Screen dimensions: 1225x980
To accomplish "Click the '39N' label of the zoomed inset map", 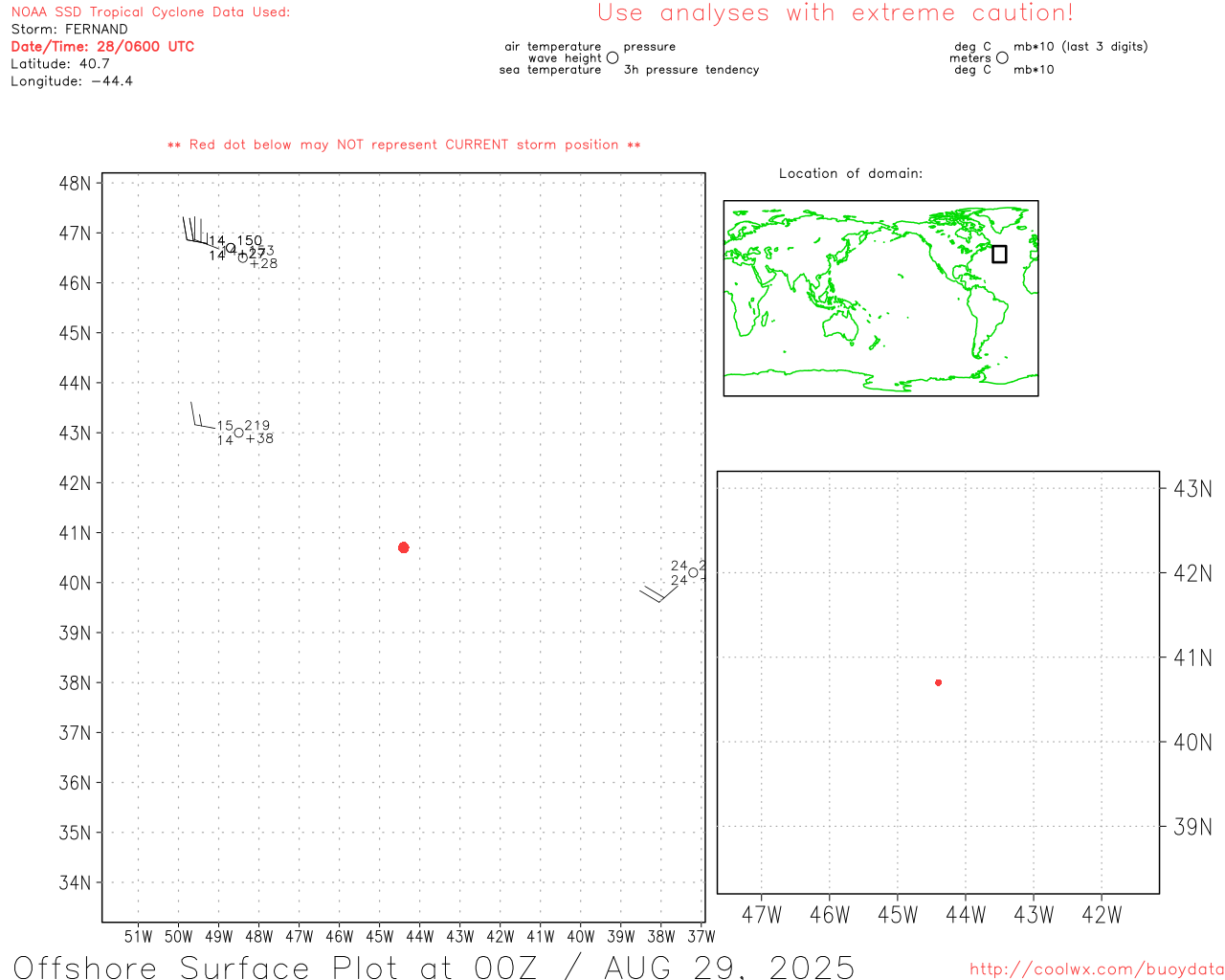I will (x=1192, y=827).
